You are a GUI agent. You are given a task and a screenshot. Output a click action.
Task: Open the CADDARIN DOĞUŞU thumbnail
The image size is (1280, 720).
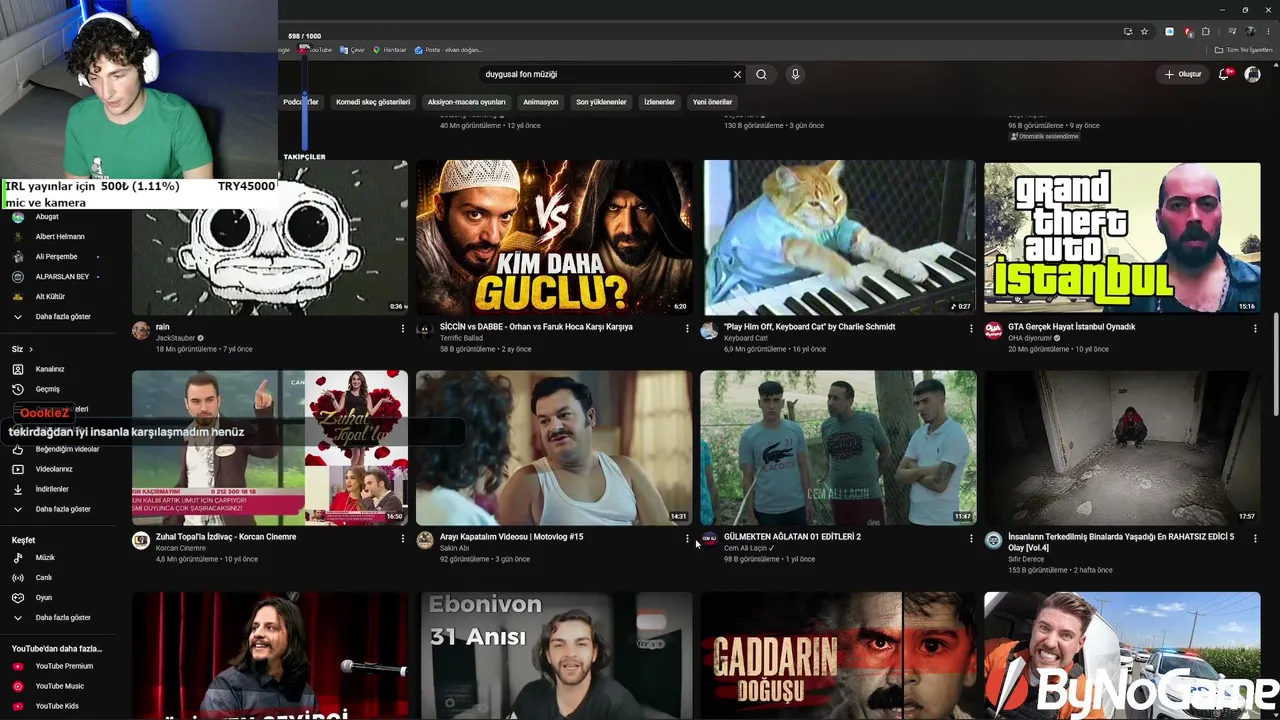click(x=838, y=655)
